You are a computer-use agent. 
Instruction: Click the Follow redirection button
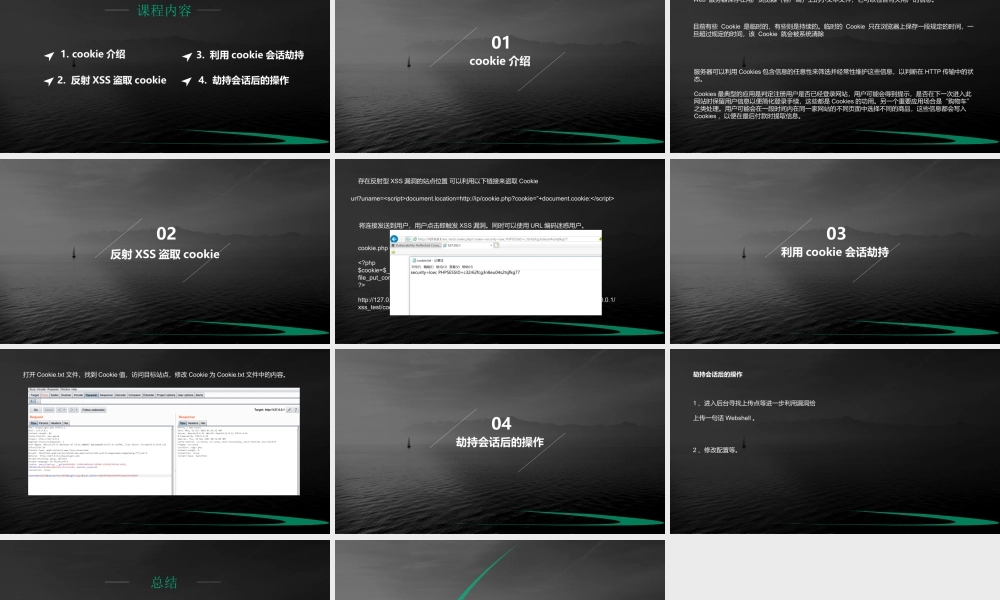click(x=93, y=410)
